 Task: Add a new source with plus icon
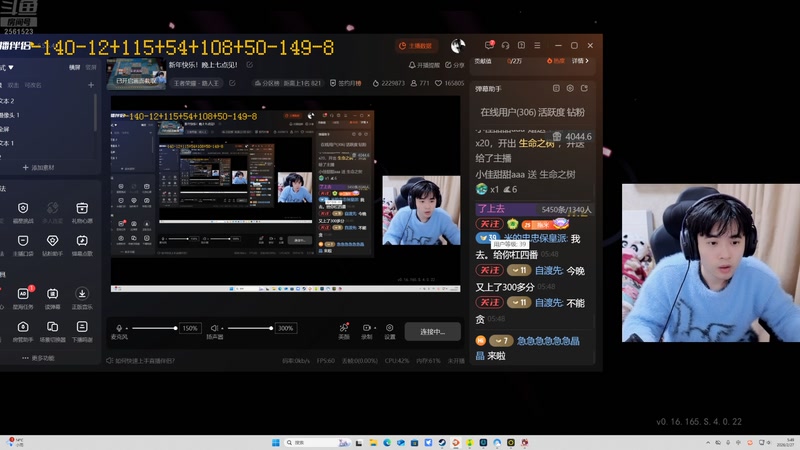tap(91, 85)
